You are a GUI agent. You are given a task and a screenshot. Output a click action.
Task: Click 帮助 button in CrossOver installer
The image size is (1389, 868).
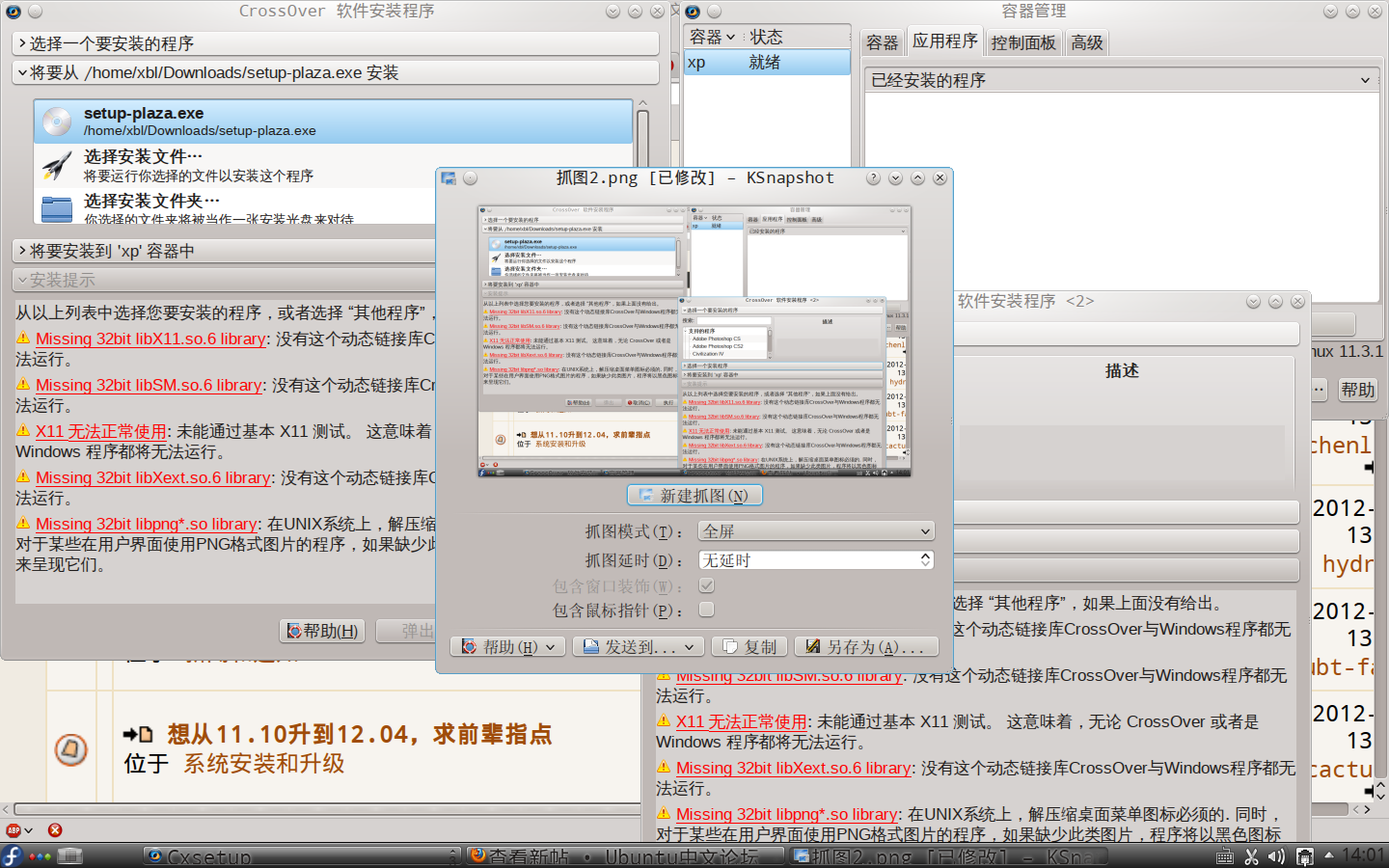[x=322, y=631]
